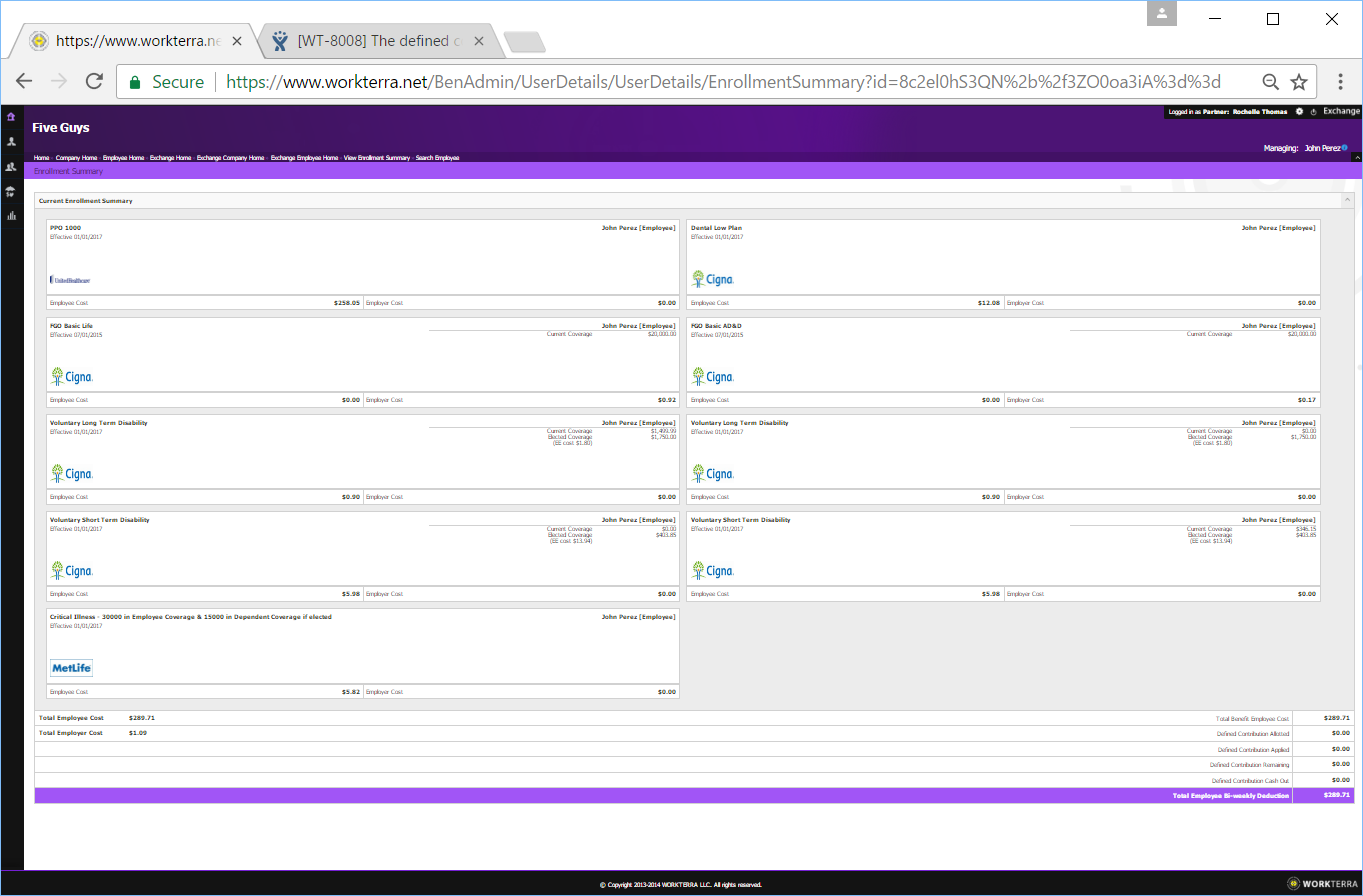Switch to the workterra.net browser tab

(x=137, y=41)
